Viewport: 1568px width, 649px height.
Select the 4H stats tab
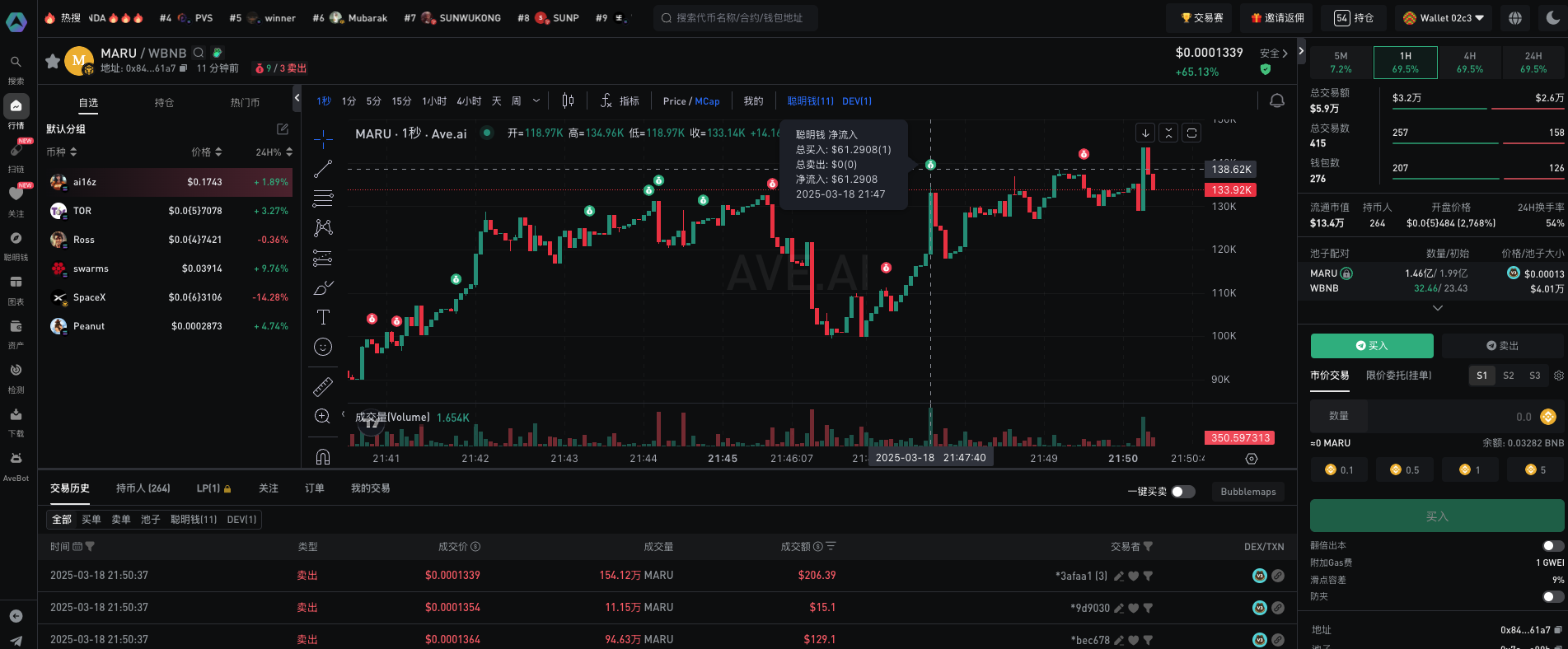click(x=1469, y=62)
